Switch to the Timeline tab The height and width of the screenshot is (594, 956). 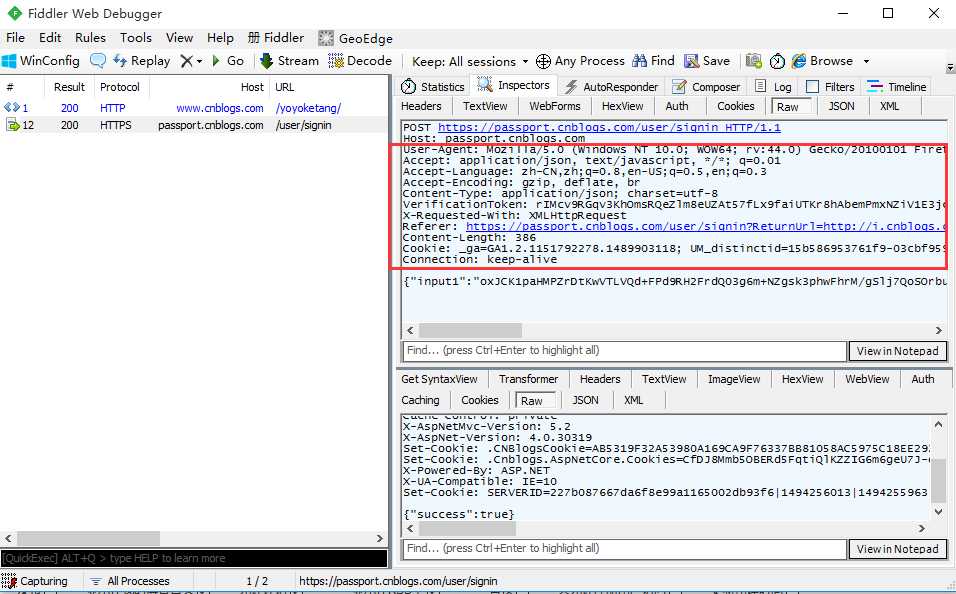tap(897, 87)
